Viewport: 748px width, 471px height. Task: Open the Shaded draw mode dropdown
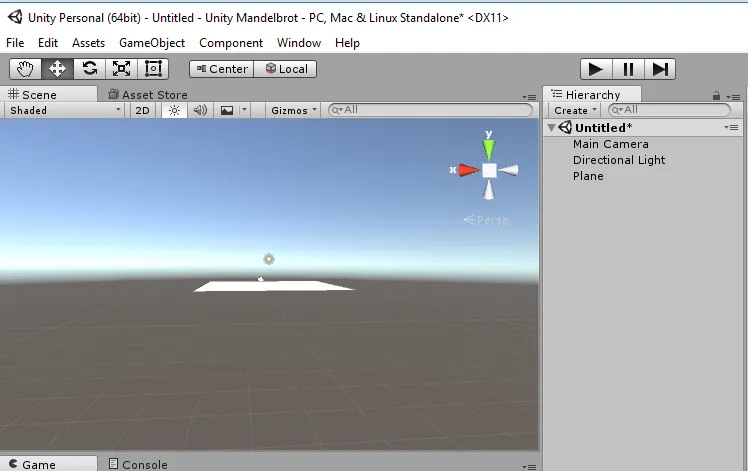tap(64, 110)
